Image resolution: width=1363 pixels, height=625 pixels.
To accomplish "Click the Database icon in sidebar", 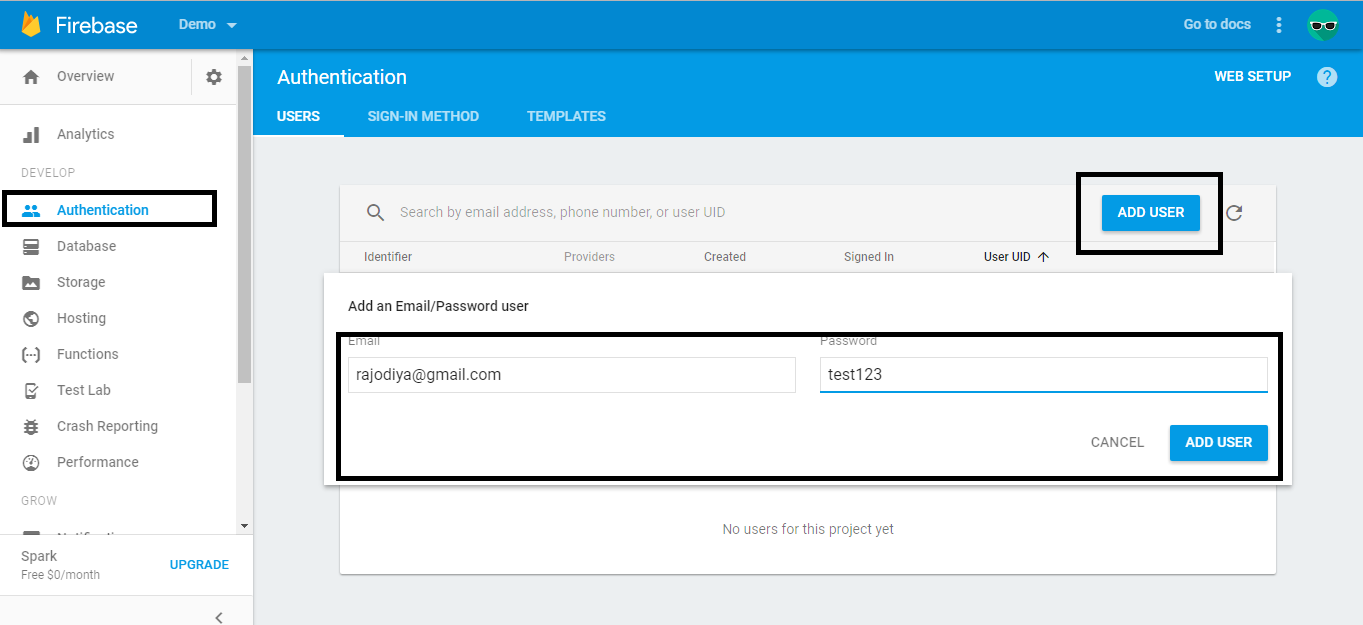I will (31, 246).
